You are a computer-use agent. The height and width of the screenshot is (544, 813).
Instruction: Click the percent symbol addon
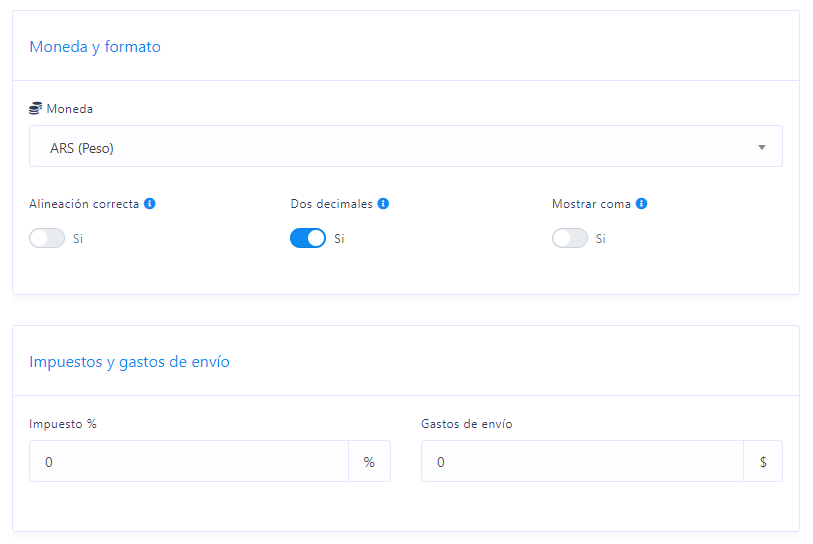[369, 462]
